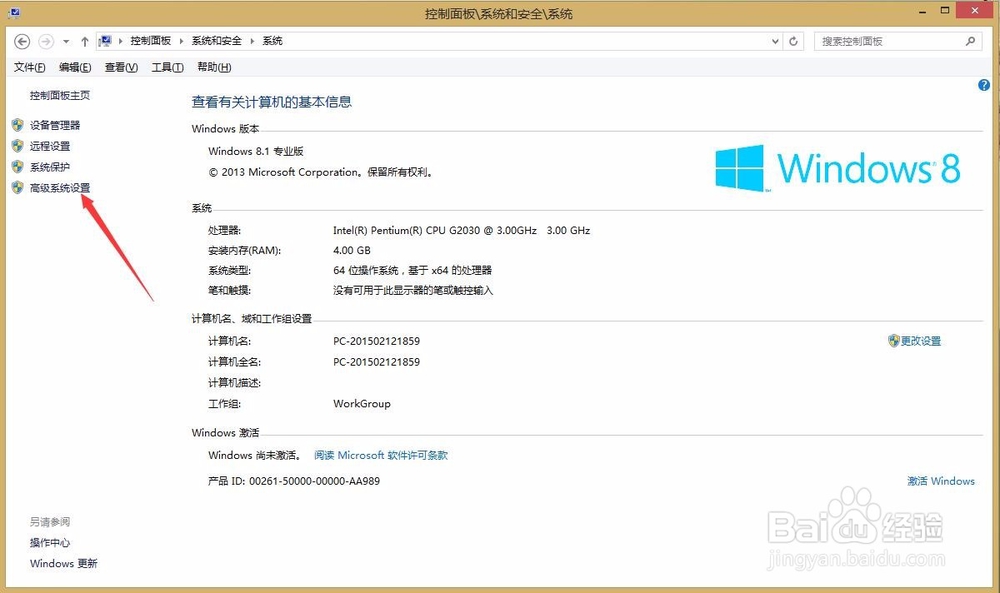The image size is (1000, 593).
Task: Open 阅读 Microsoft 软件许可条款 link
Action: tap(381, 455)
